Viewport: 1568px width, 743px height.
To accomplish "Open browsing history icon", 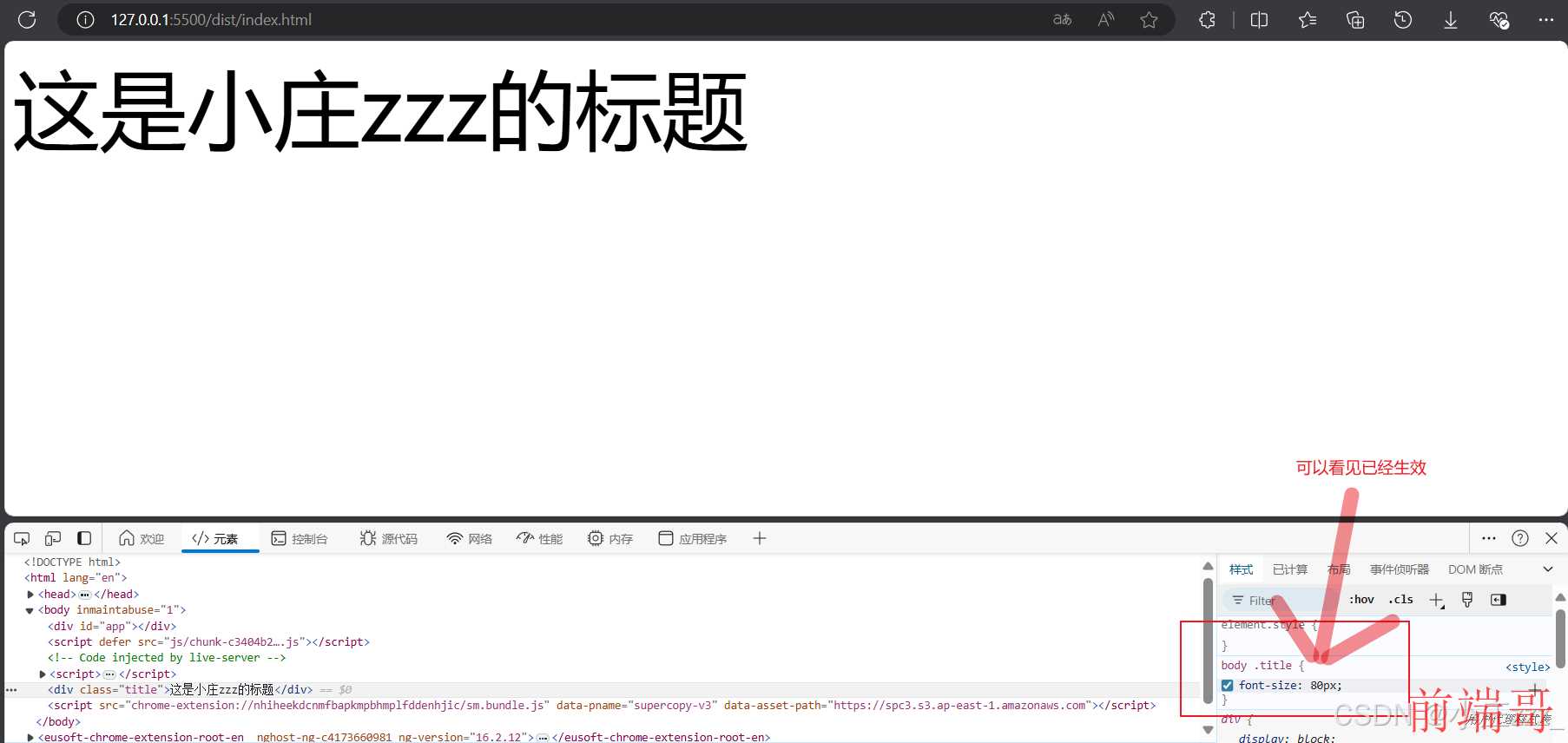I will coord(1403,19).
